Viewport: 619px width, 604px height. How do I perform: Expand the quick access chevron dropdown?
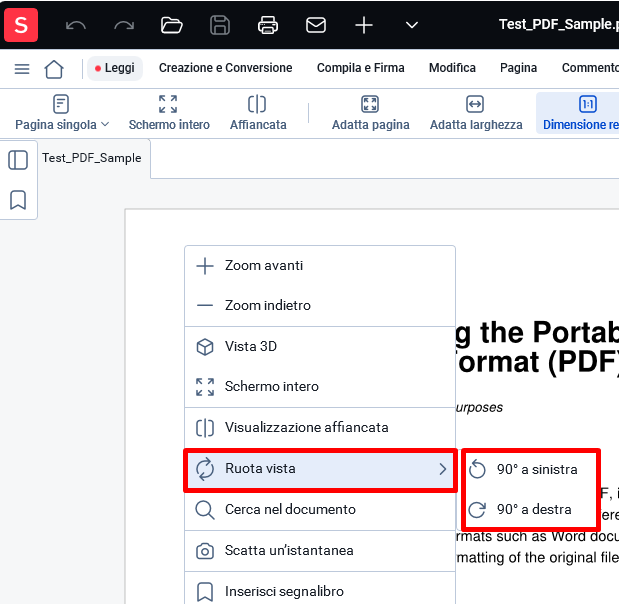pos(412,25)
